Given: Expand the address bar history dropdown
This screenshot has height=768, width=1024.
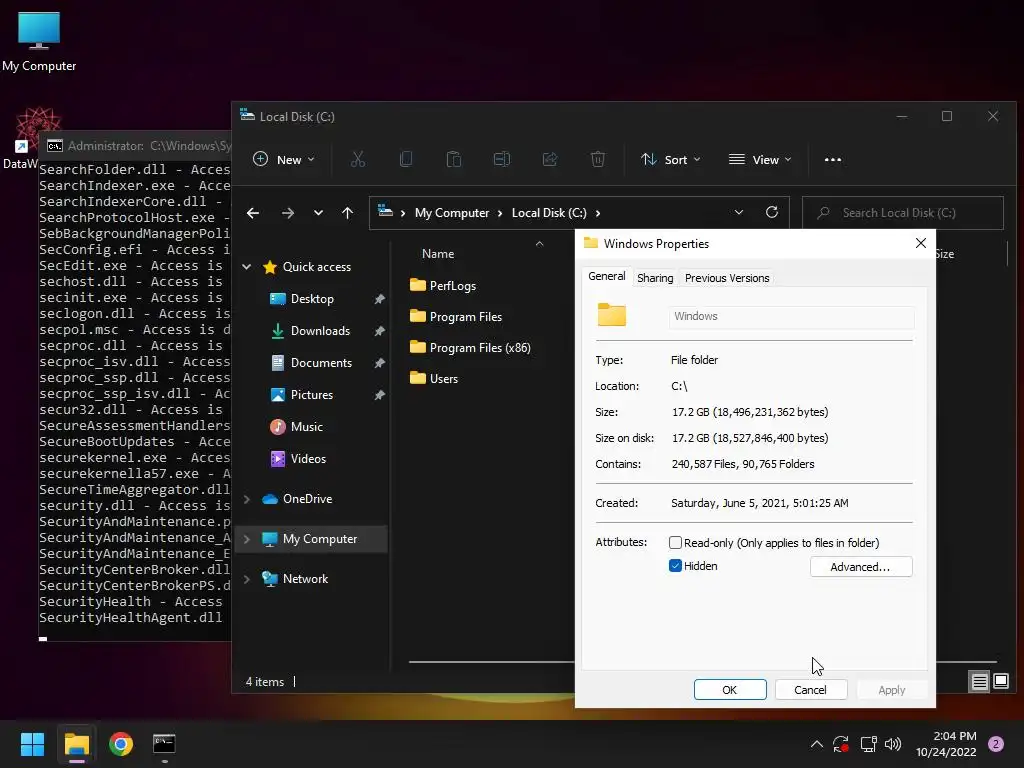Looking at the screenshot, I should pyautogui.click(x=739, y=212).
